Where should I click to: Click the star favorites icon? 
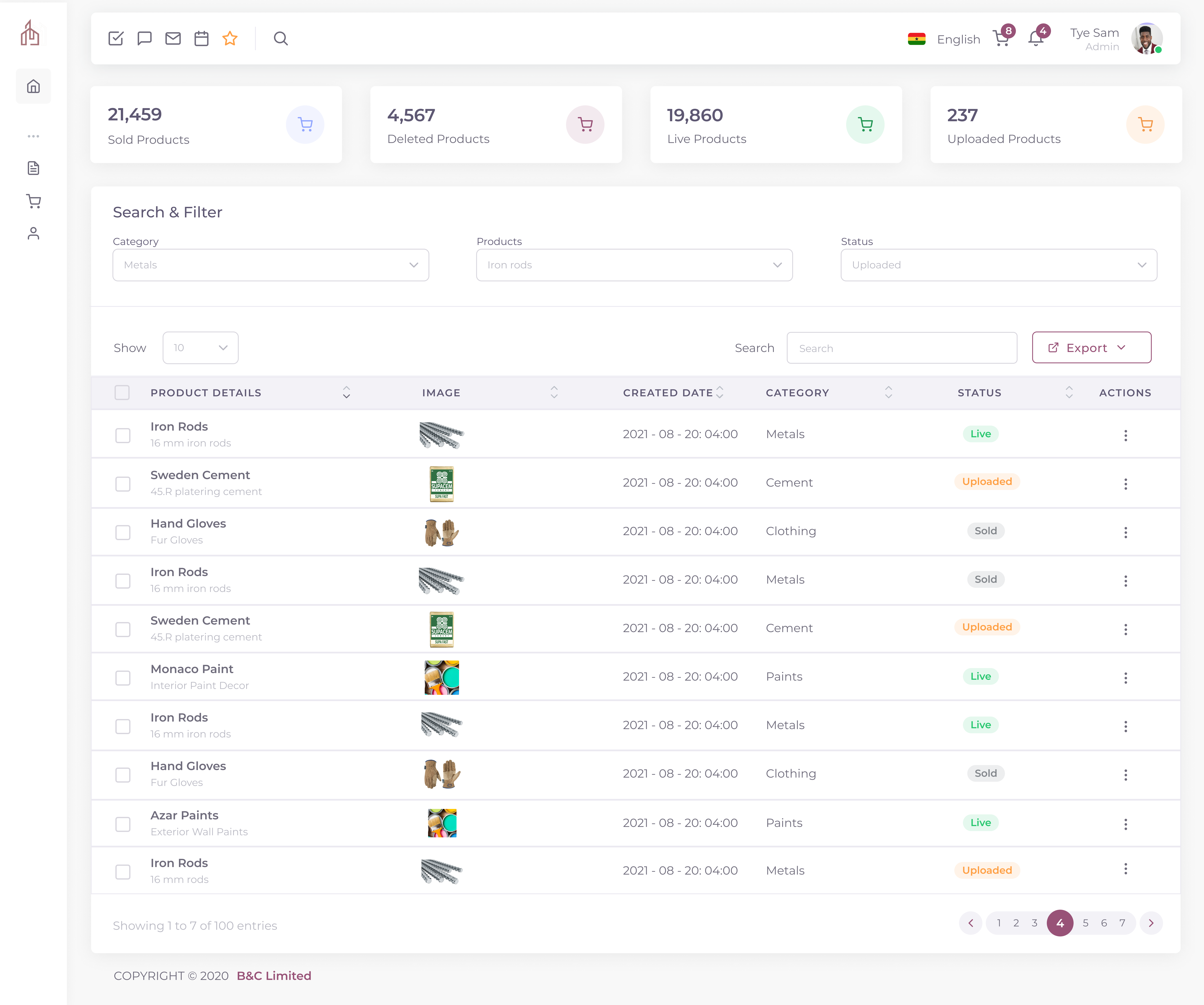click(x=230, y=38)
